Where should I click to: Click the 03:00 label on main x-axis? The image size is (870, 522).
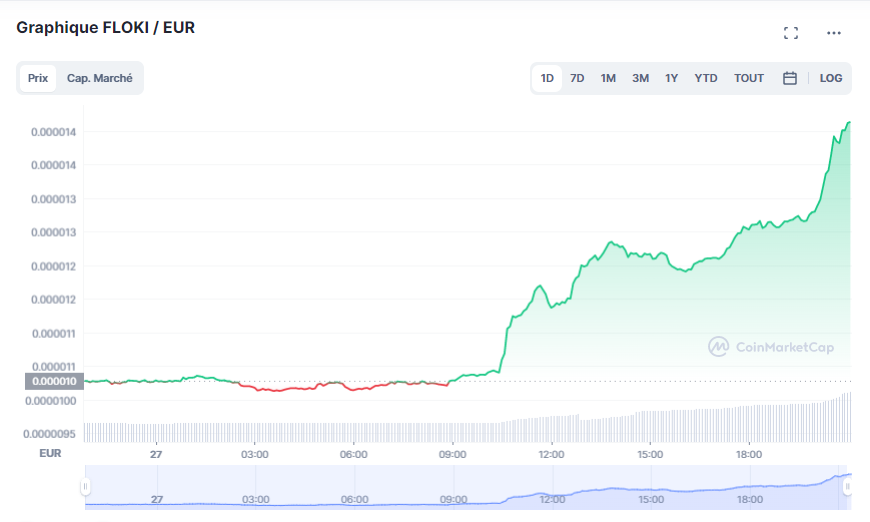click(255, 454)
